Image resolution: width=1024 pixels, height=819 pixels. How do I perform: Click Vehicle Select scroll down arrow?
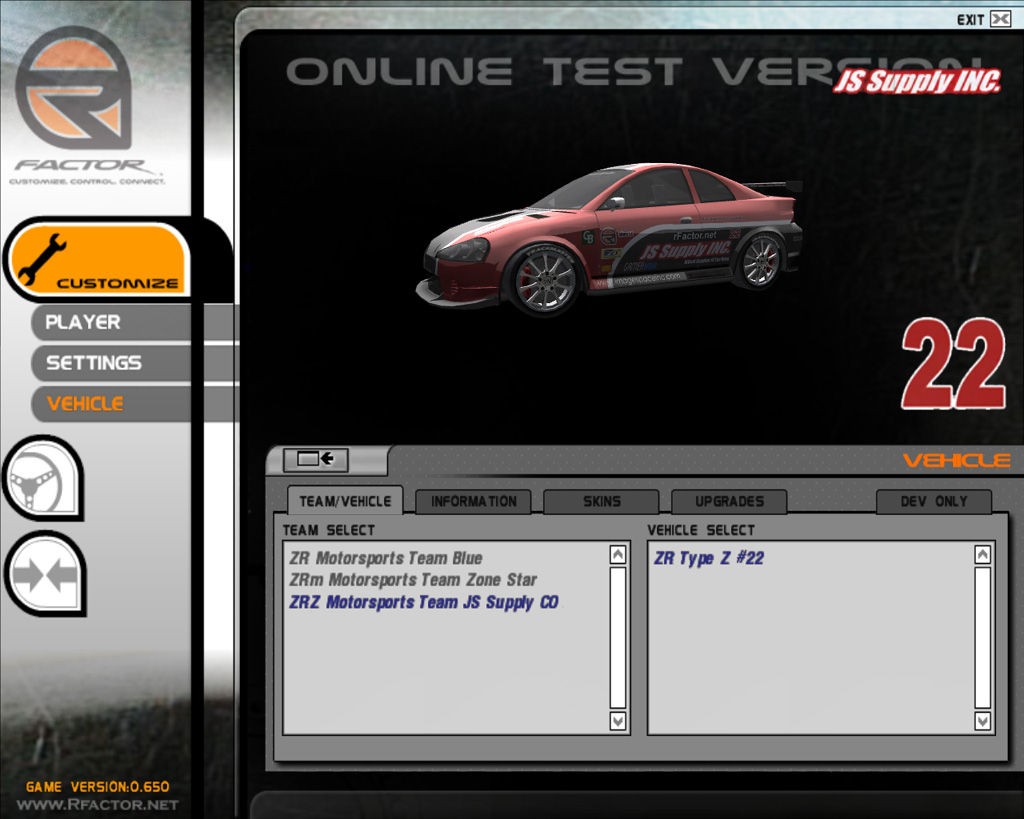point(983,720)
